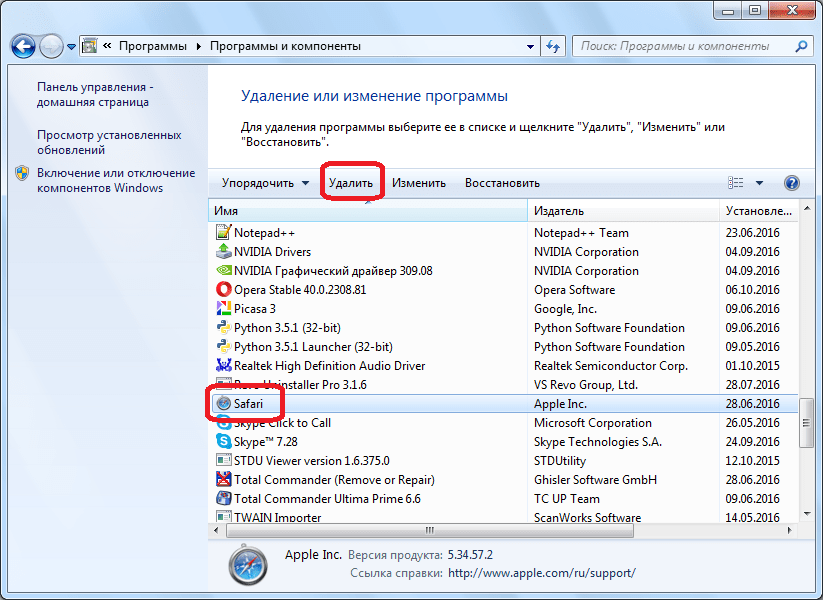Click the Notepad++ program icon
The image size is (823, 600).
[223, 233]
